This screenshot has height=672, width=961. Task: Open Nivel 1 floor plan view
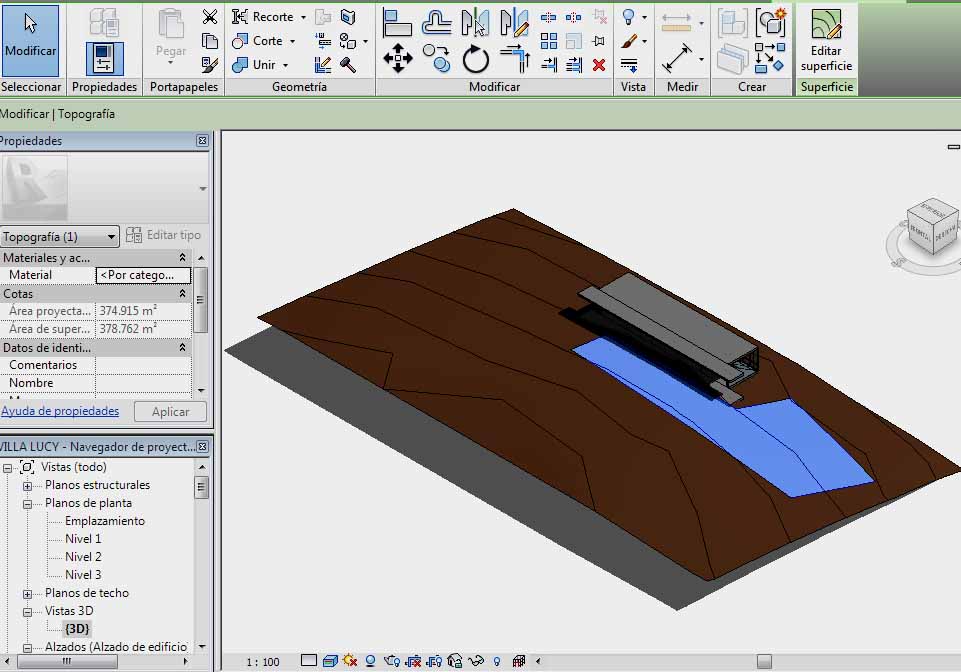point(83,539)
